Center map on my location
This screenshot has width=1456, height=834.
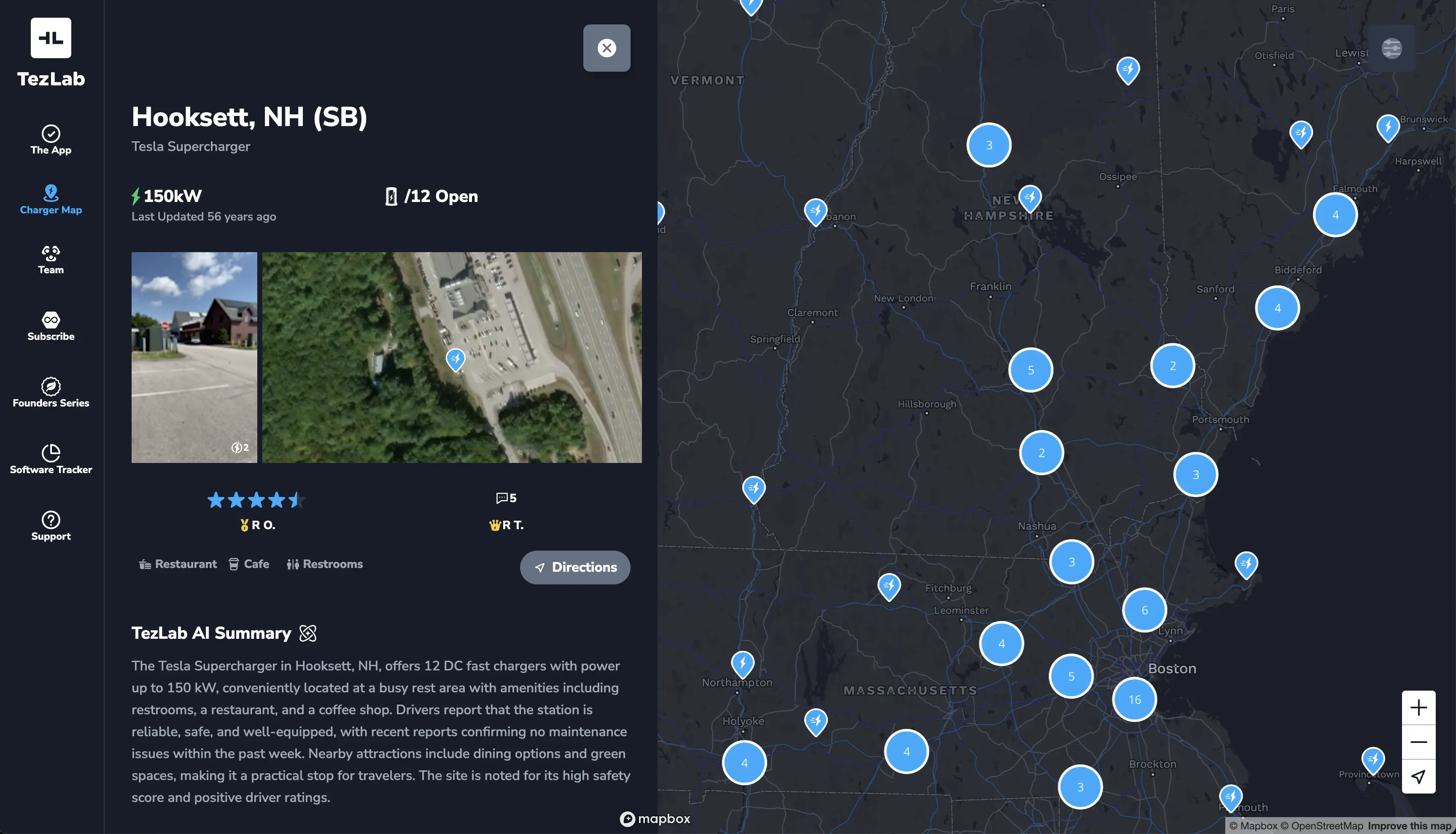click(1418, 777)
